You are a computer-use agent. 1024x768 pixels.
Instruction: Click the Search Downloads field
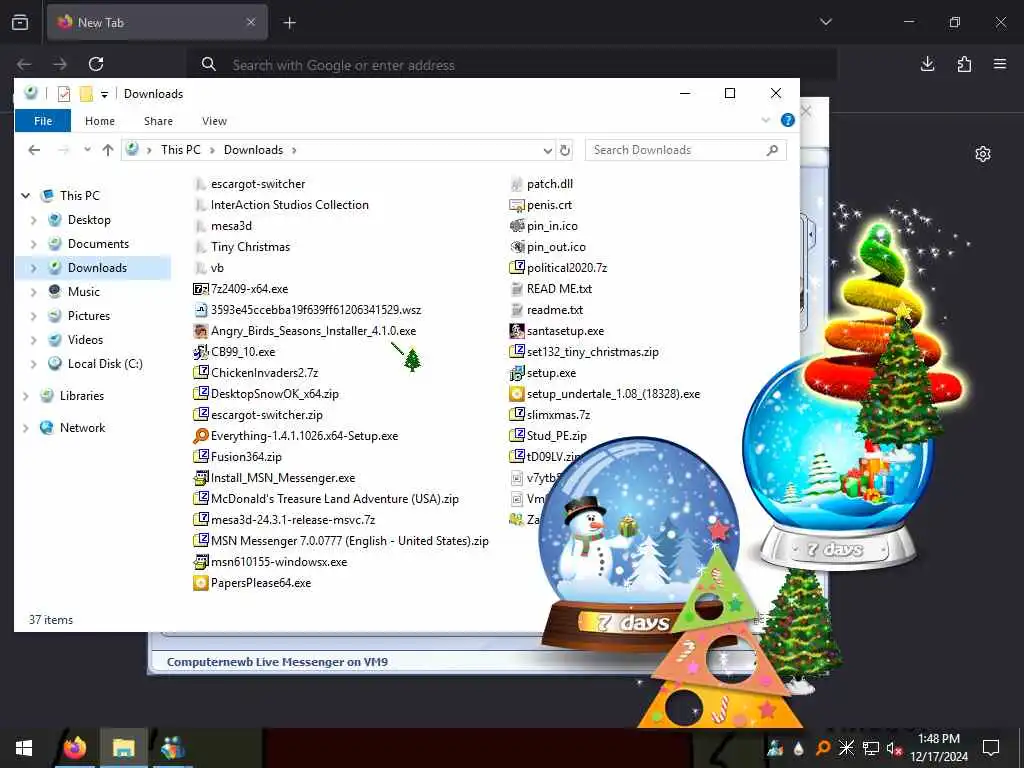685,150
